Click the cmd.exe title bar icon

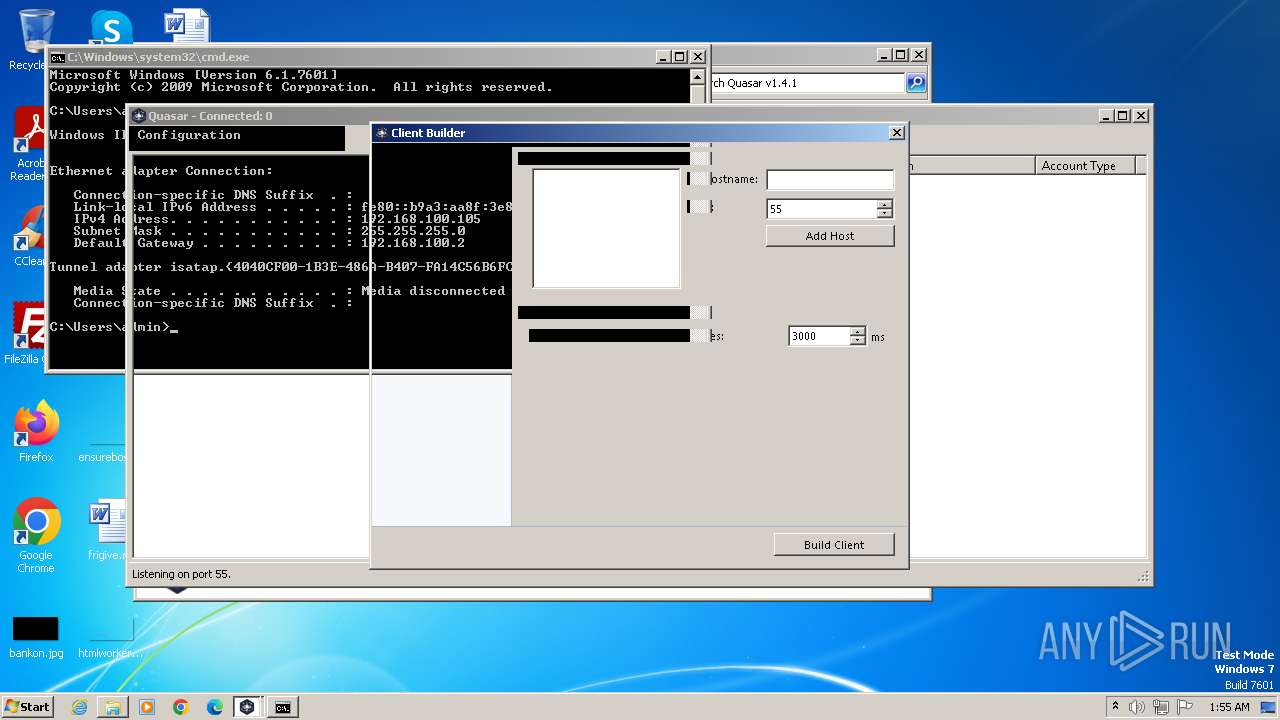click(58, 57)
